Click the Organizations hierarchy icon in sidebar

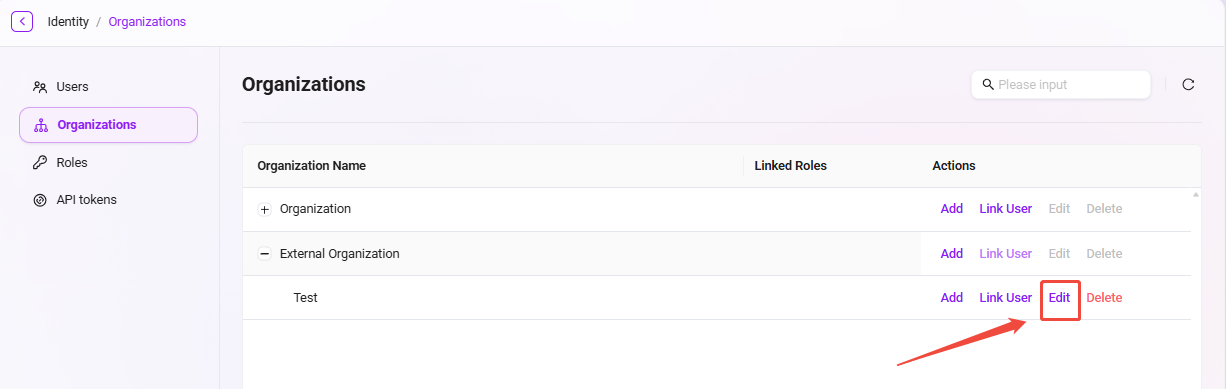point(41,125)
